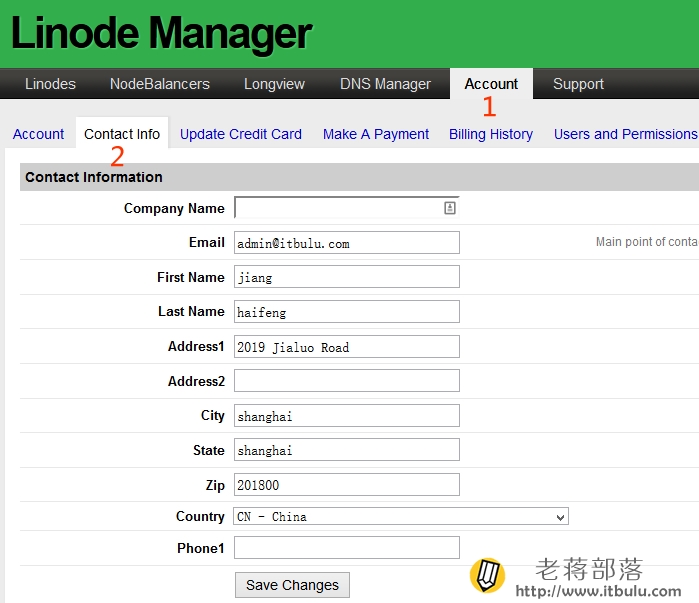This screenshot has width=699, height=603.
Task: Click the Save Changes button
Action: pos(292,585)
